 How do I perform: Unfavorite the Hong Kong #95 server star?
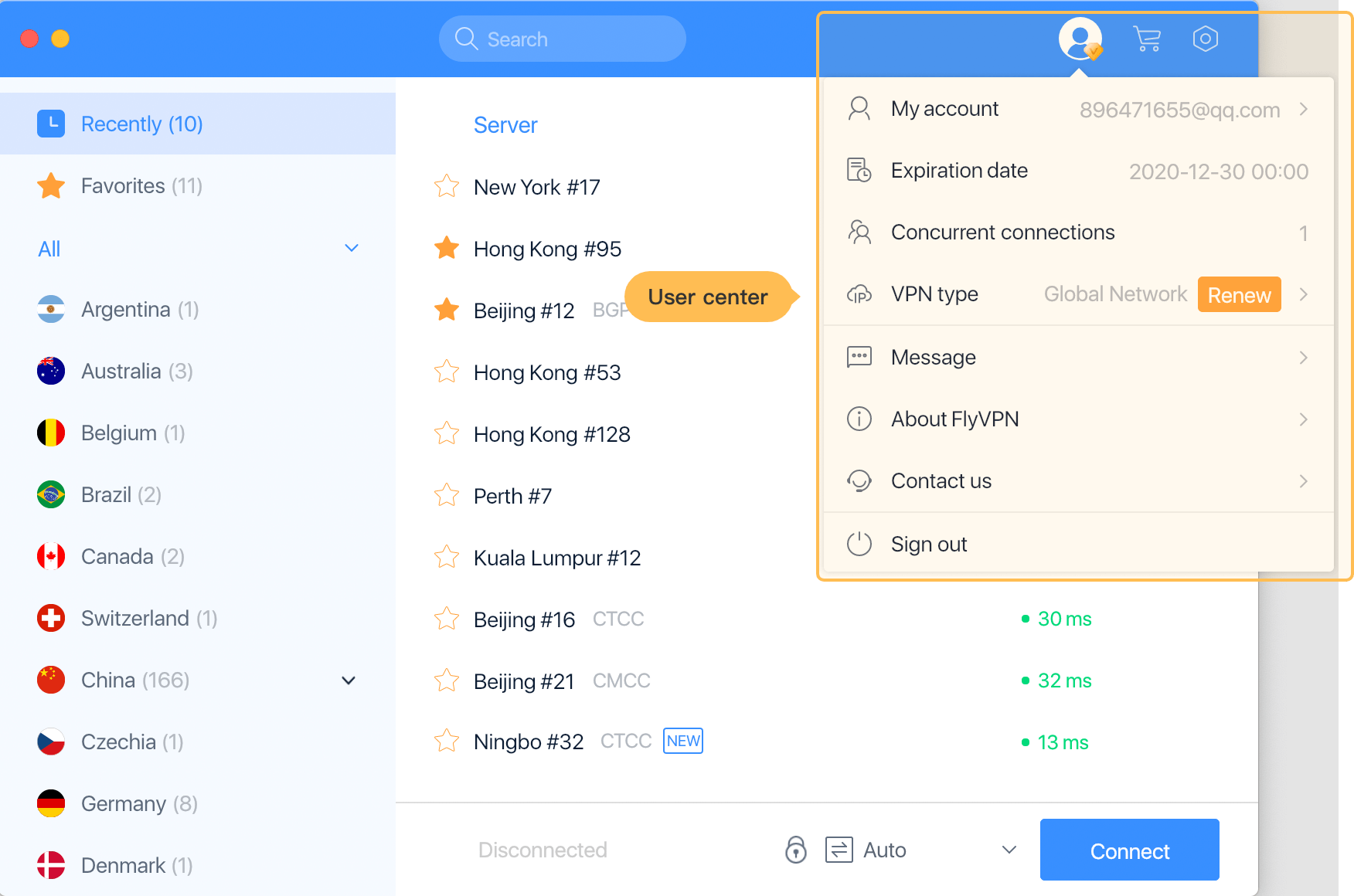point(447,248)
